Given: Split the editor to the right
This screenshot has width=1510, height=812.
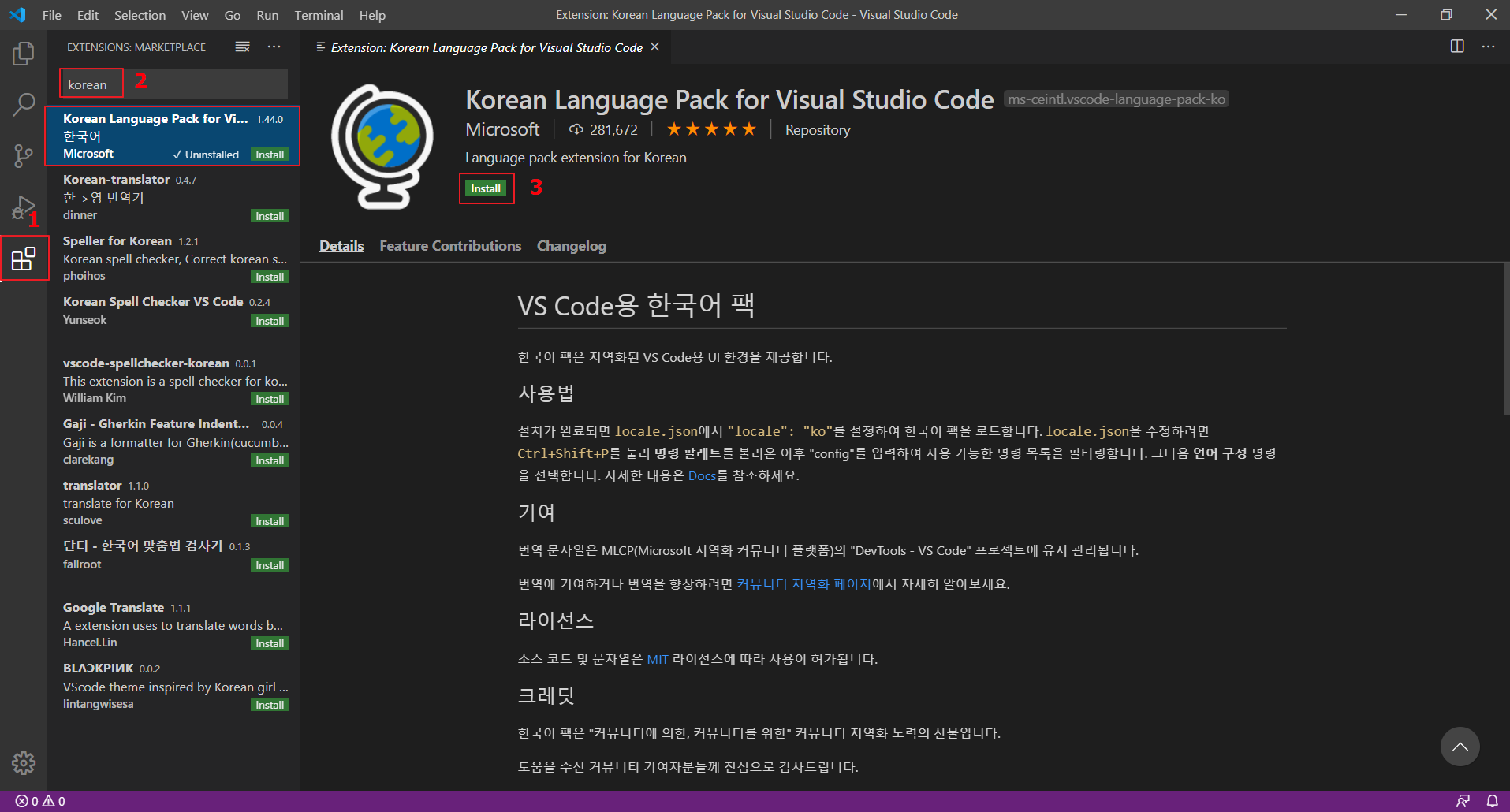Looking at the screenshot, I should pos(1457,47).
